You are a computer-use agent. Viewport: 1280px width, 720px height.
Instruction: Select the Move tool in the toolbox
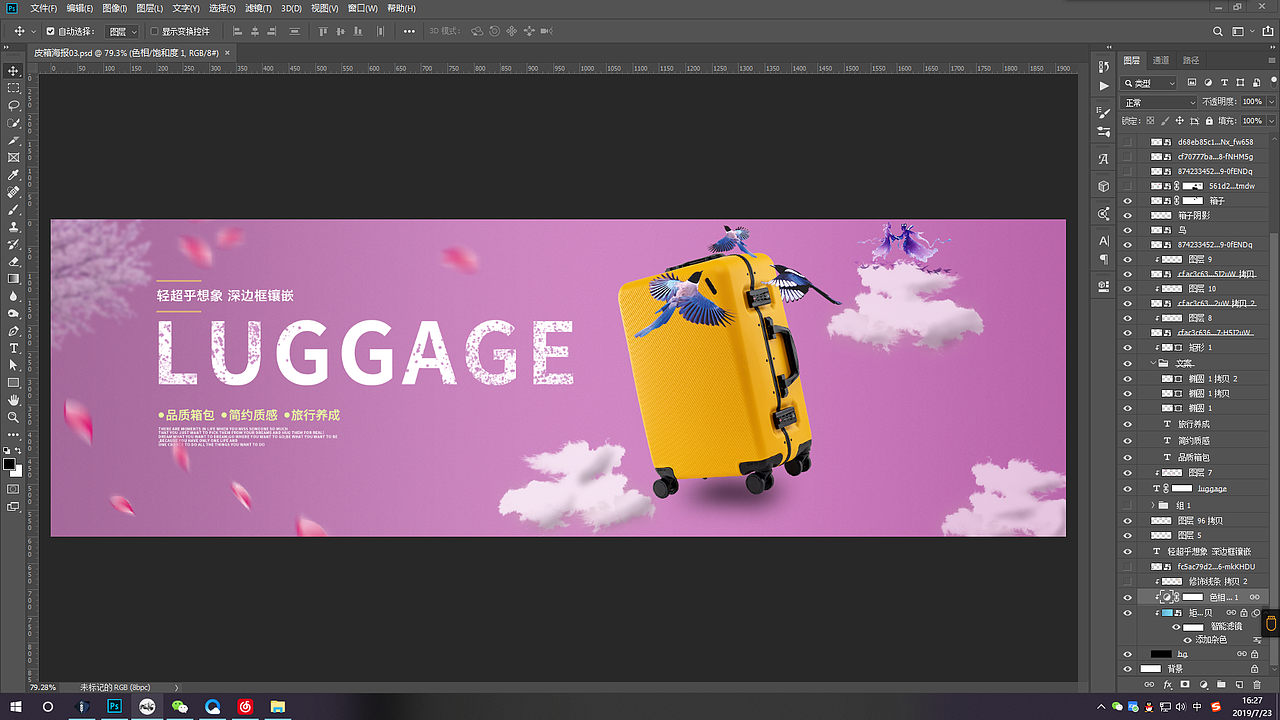[x=14, y=71]
